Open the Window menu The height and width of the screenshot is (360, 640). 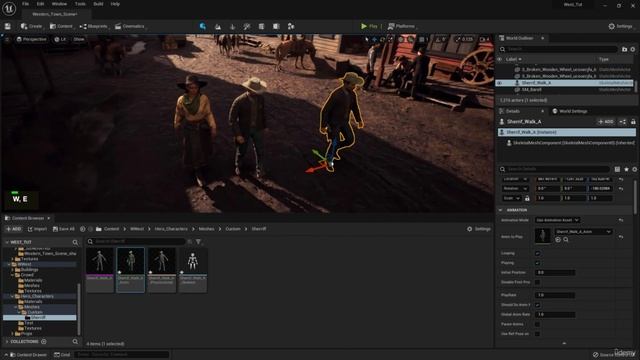[x=59, y=4]
